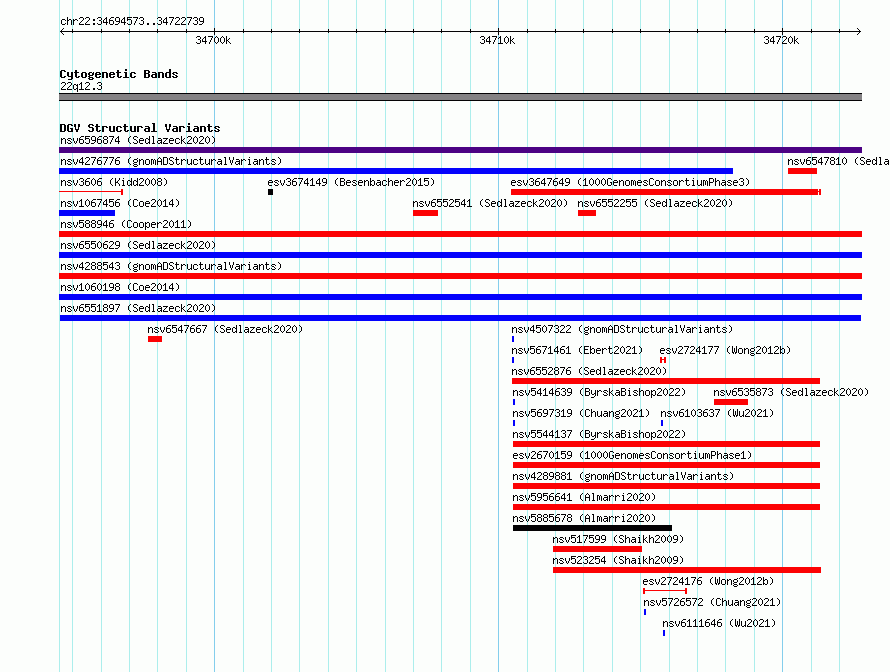890x672 pixels.
Task: Select nsv5956641 (Almarri2020) label
Action: [x=584, y=497]
